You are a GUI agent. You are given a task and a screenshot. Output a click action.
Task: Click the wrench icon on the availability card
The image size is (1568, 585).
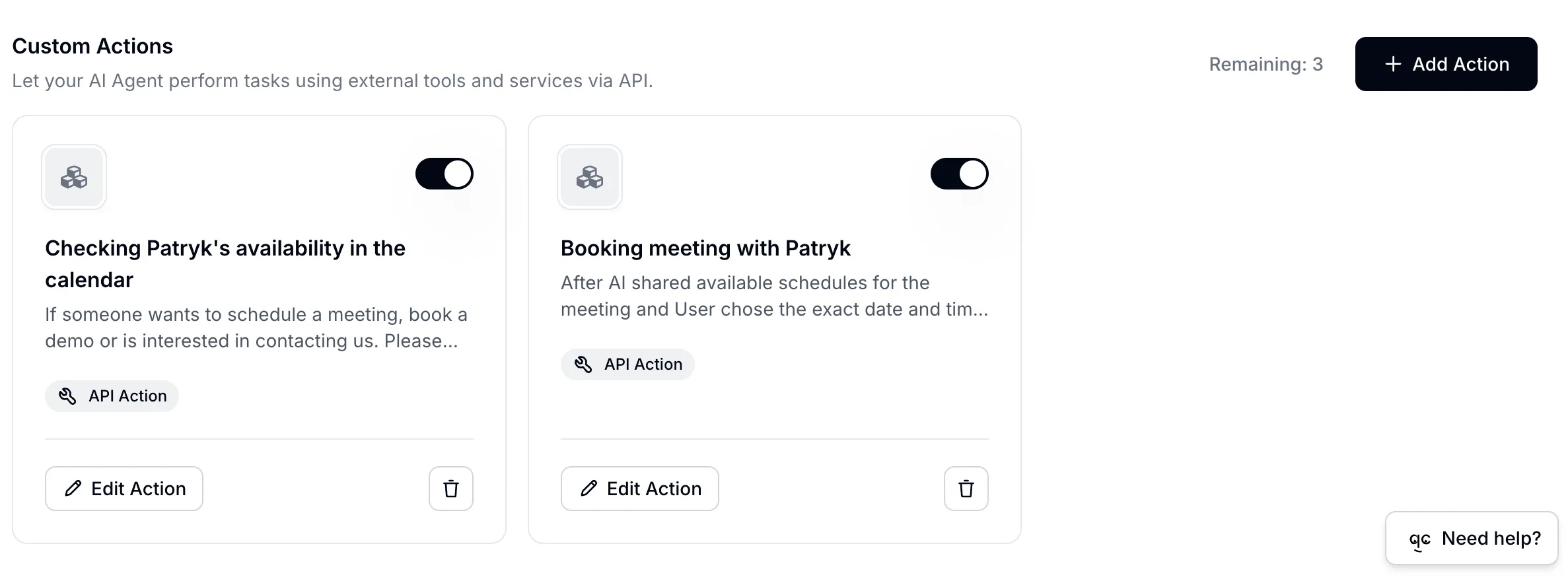click(x=67, y=396)
